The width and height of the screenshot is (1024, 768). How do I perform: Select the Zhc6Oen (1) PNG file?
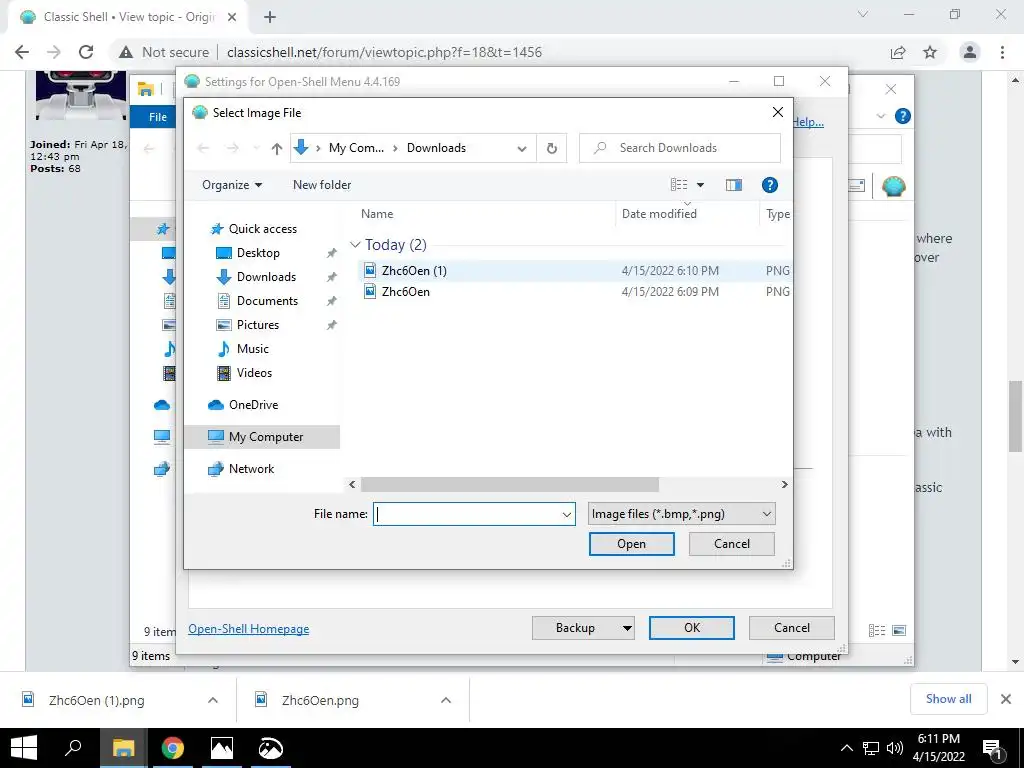[575, 270]
